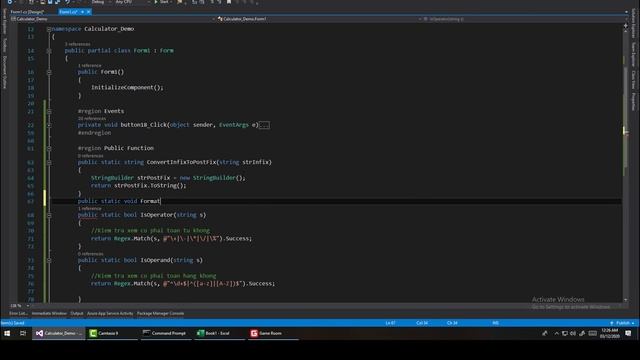Click the ConvertInfixToPostFix method name
Image resolution: width=640 pixels, height=360 pixels.
(182, 162)
